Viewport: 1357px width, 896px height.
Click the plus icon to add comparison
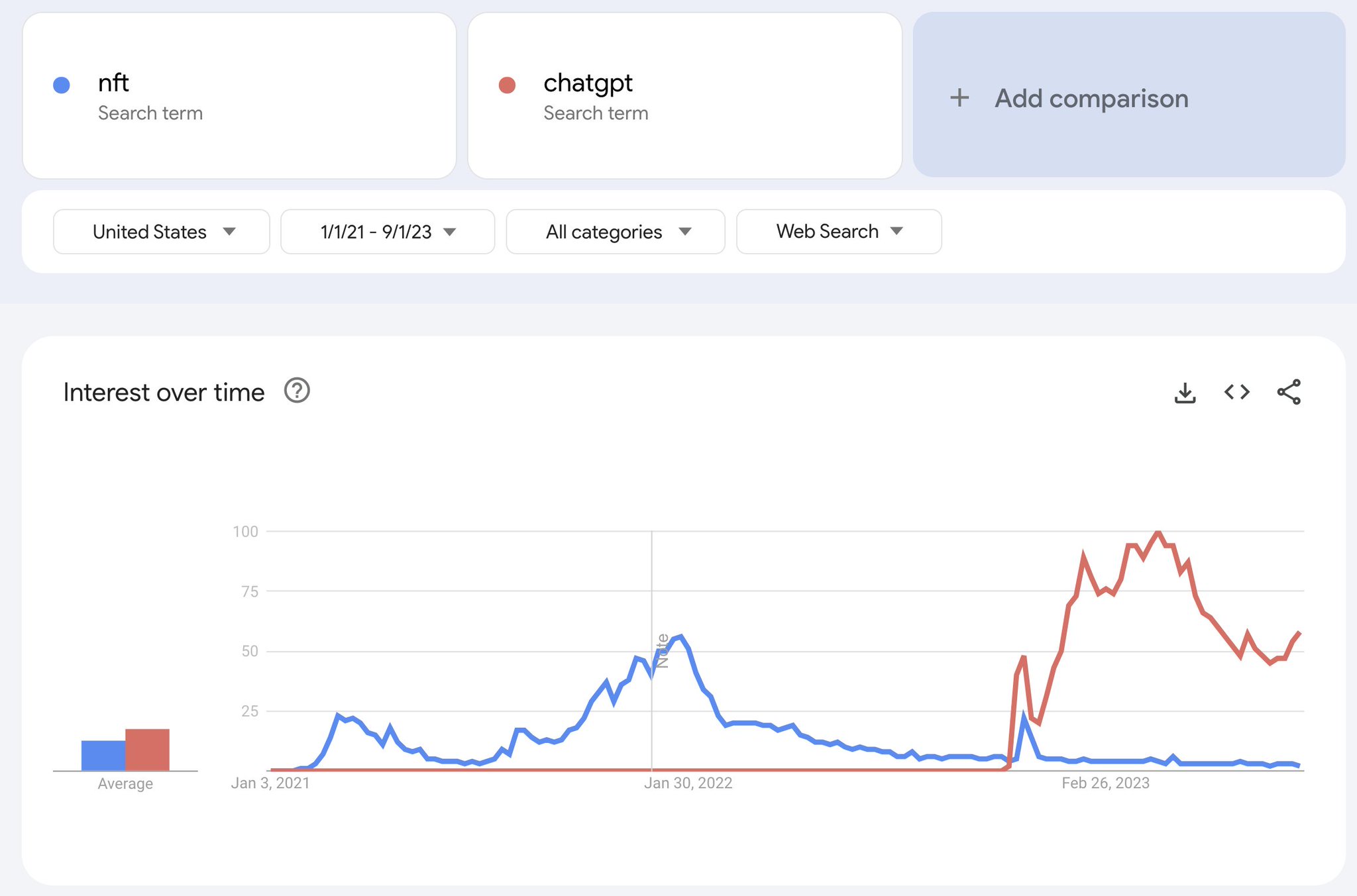pyautogui.click(x=959, y=99)
